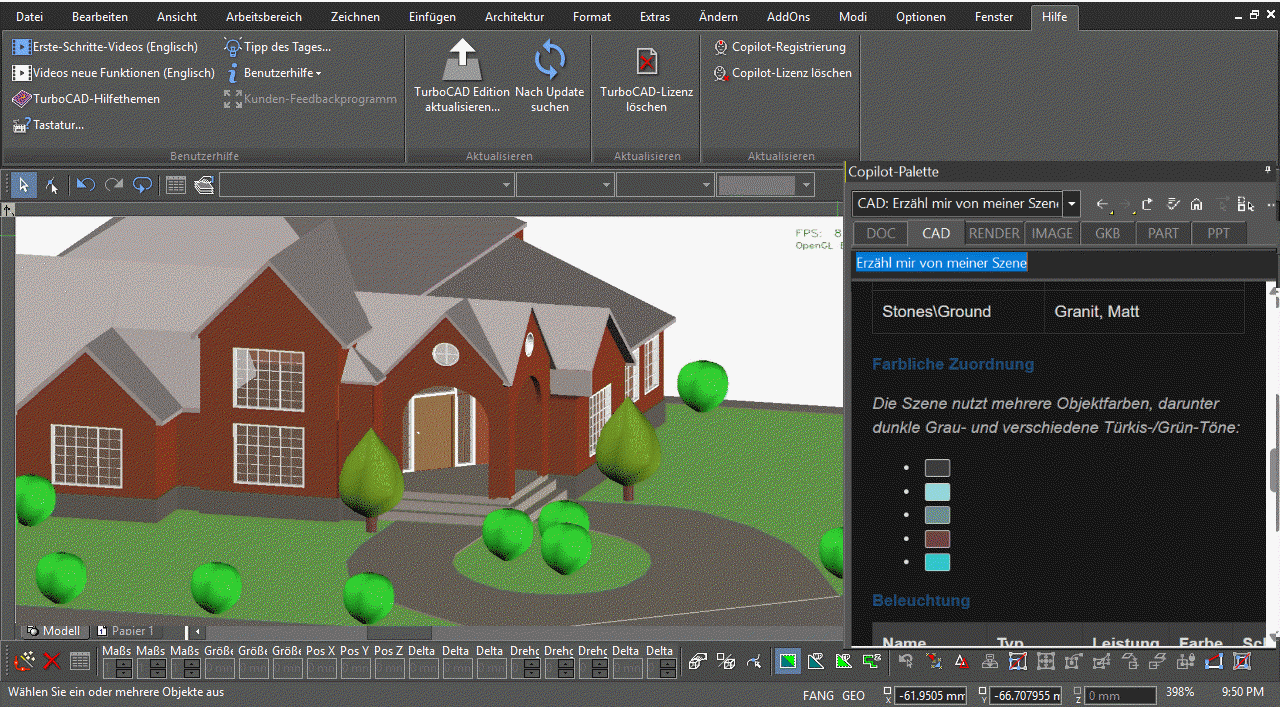Open the first wide toolbar combo box

tap(366, 185)
